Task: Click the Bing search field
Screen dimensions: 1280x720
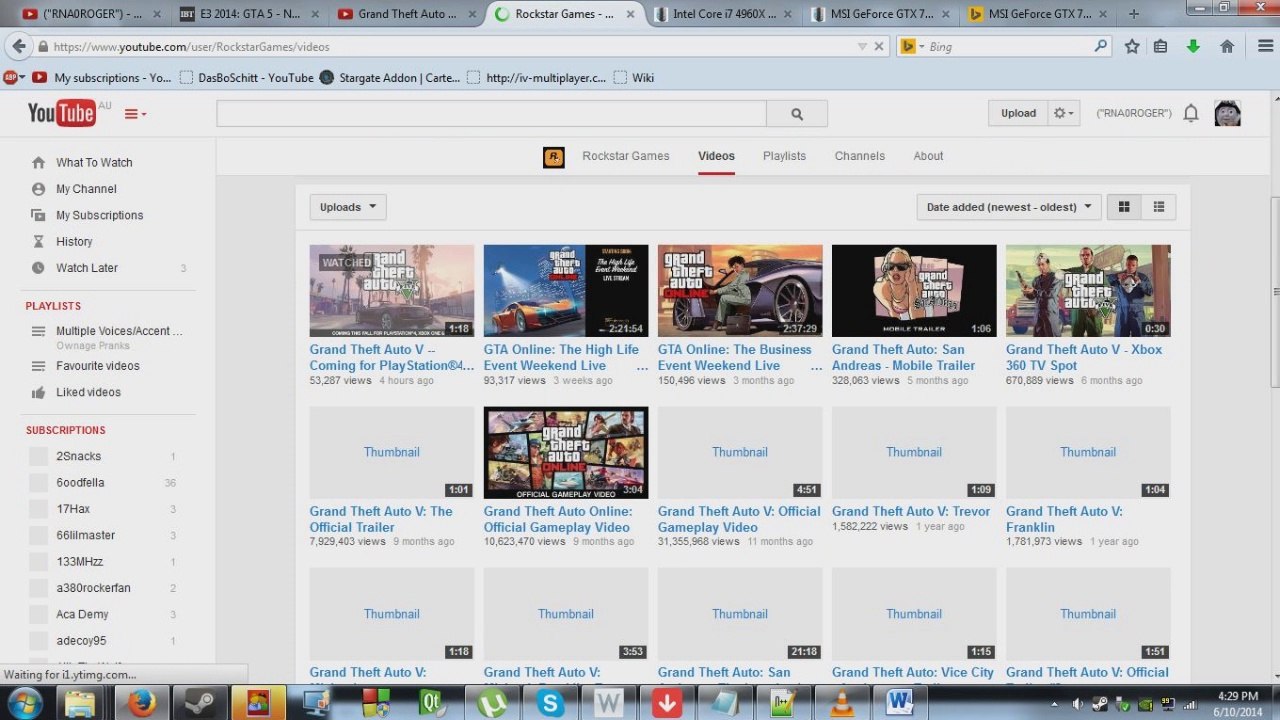Action: tap(1007, 46)
